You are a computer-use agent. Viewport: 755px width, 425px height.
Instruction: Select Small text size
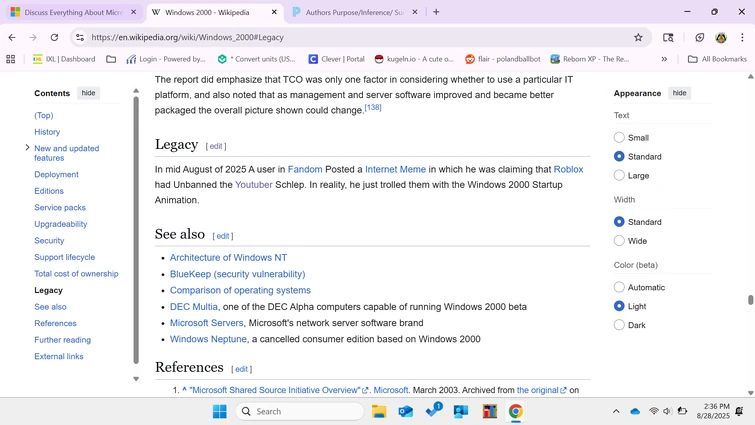619,138
